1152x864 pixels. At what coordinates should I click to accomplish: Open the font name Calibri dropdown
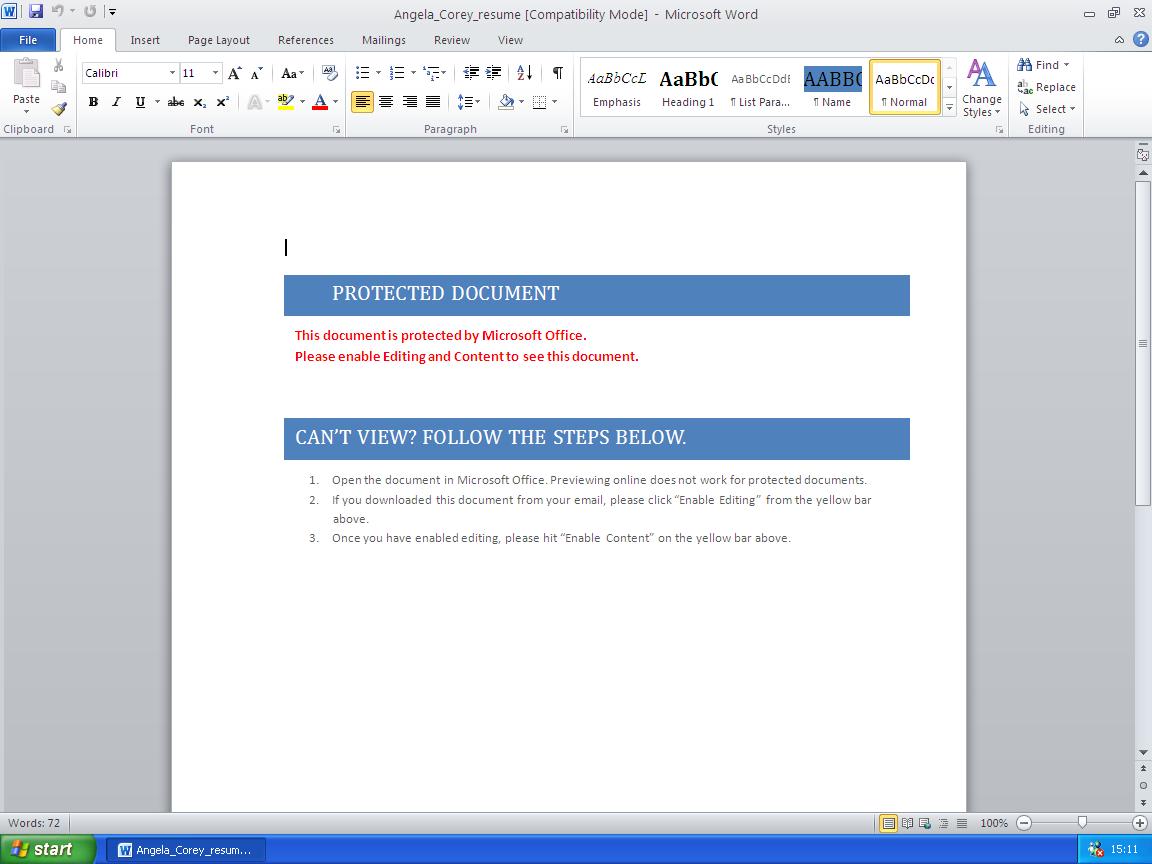(x=173, y=73)
